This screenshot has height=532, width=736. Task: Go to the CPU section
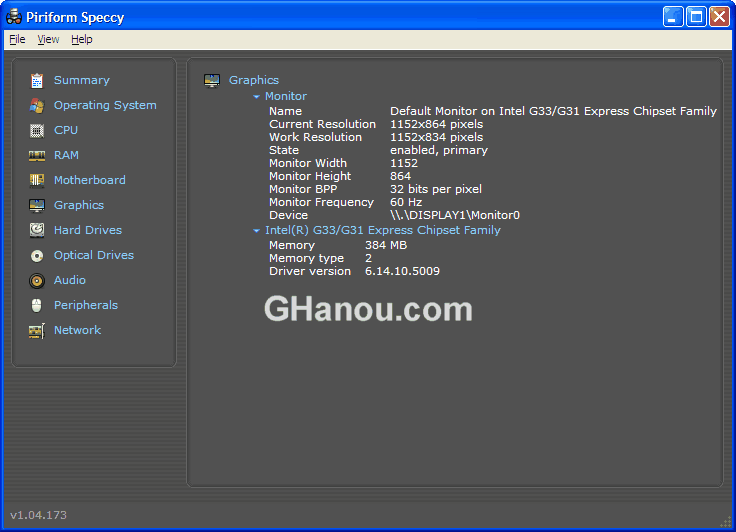(x=66, y=130)
